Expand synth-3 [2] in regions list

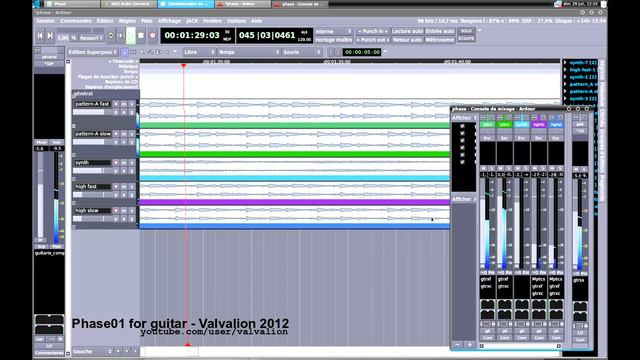565,98
